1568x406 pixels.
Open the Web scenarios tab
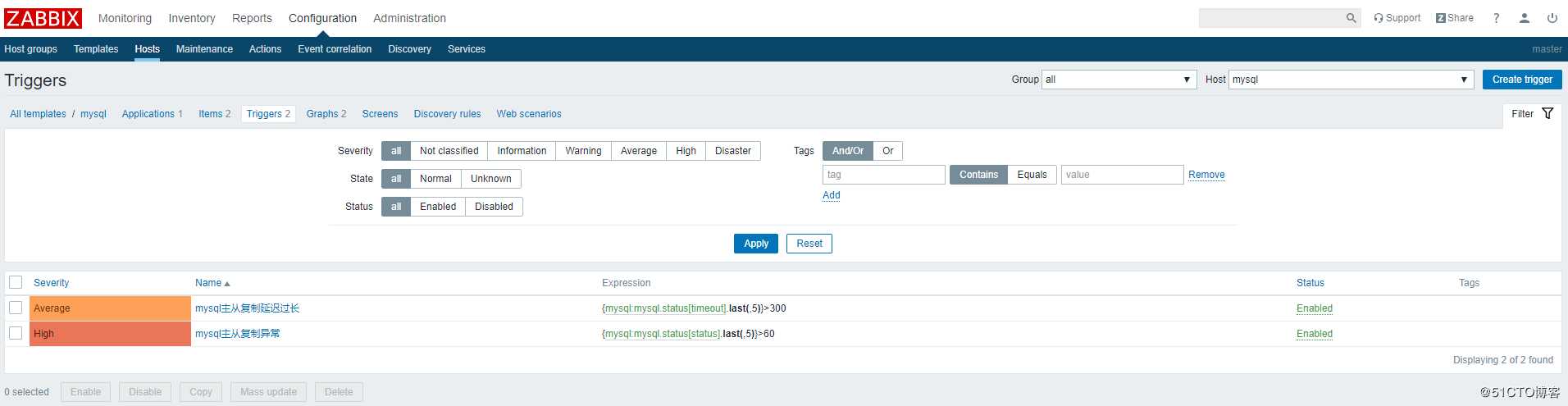(529, 114)
